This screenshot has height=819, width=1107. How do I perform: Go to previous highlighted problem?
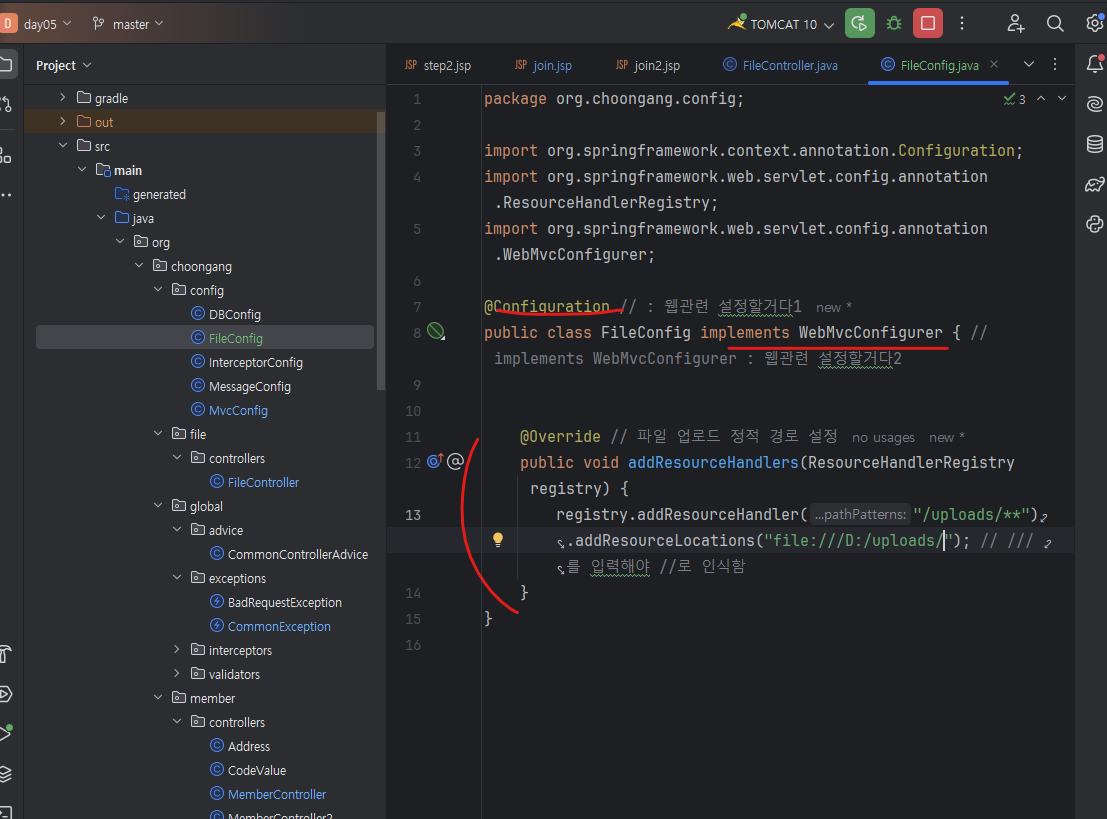click(1041, 99)
